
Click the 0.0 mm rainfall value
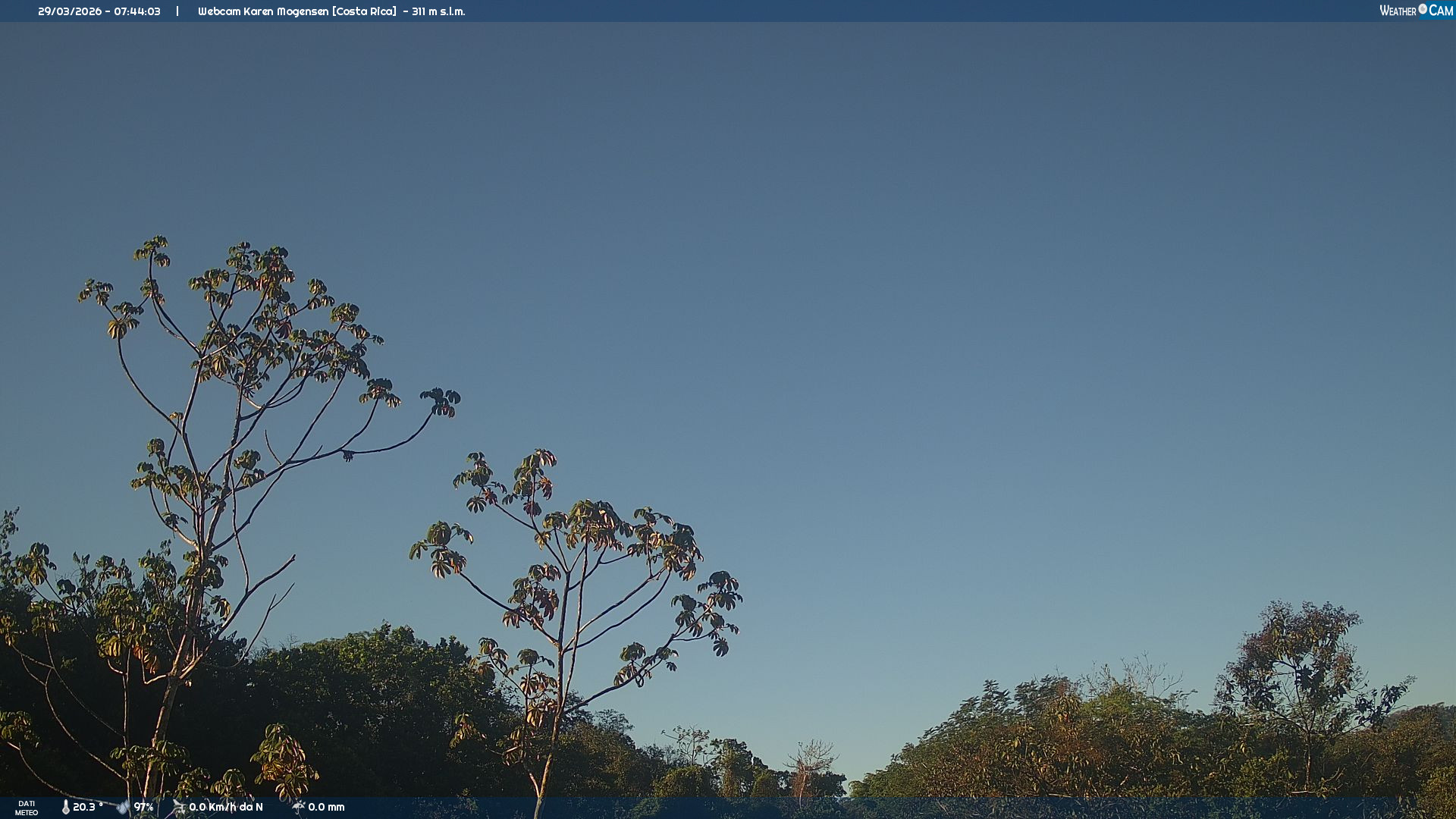tap(326, 807)
